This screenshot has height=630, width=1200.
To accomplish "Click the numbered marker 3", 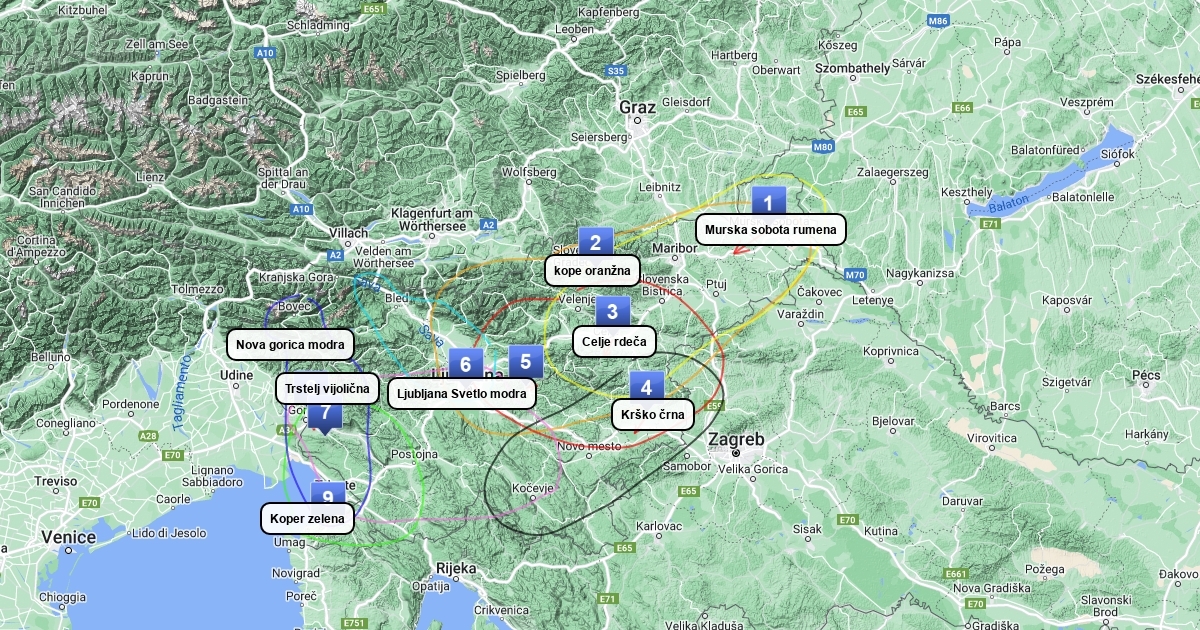I will tap(613, 311).
